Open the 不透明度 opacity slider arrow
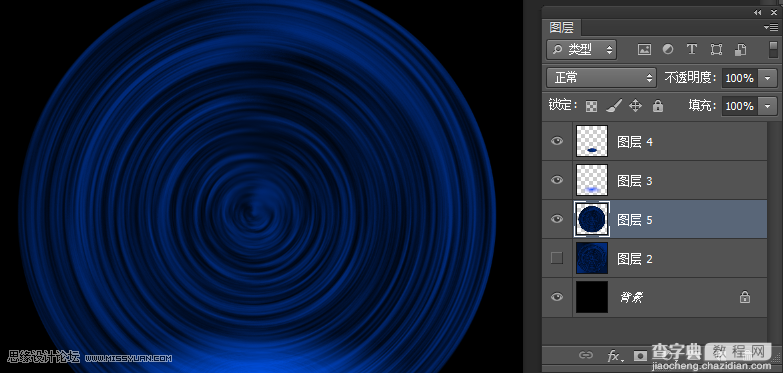The height and width of the screenshot is (373, 783). pyautogui.click(x=768, y=78)
